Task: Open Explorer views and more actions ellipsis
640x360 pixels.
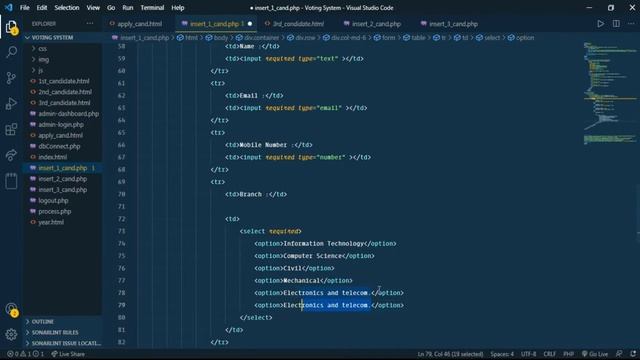Action: pyautogui.click(x=90, y=24)
